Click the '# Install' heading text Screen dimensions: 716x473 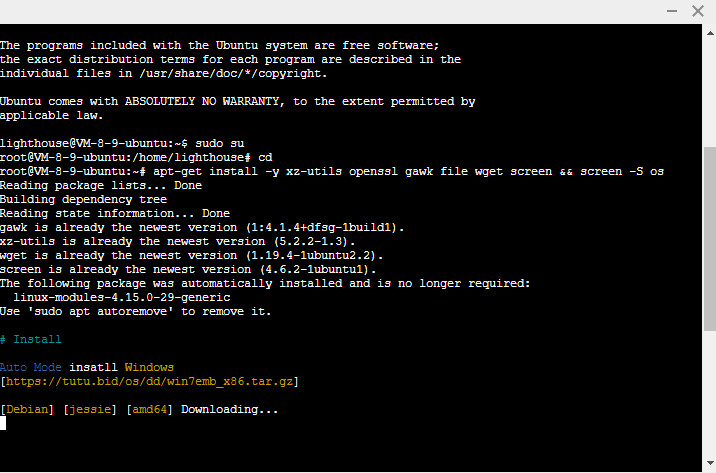31,339
